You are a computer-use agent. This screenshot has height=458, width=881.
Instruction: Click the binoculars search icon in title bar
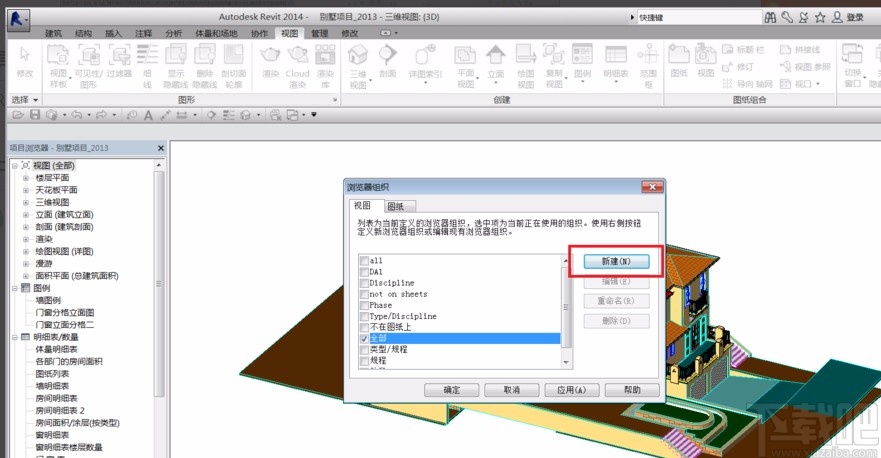point(770,17)
